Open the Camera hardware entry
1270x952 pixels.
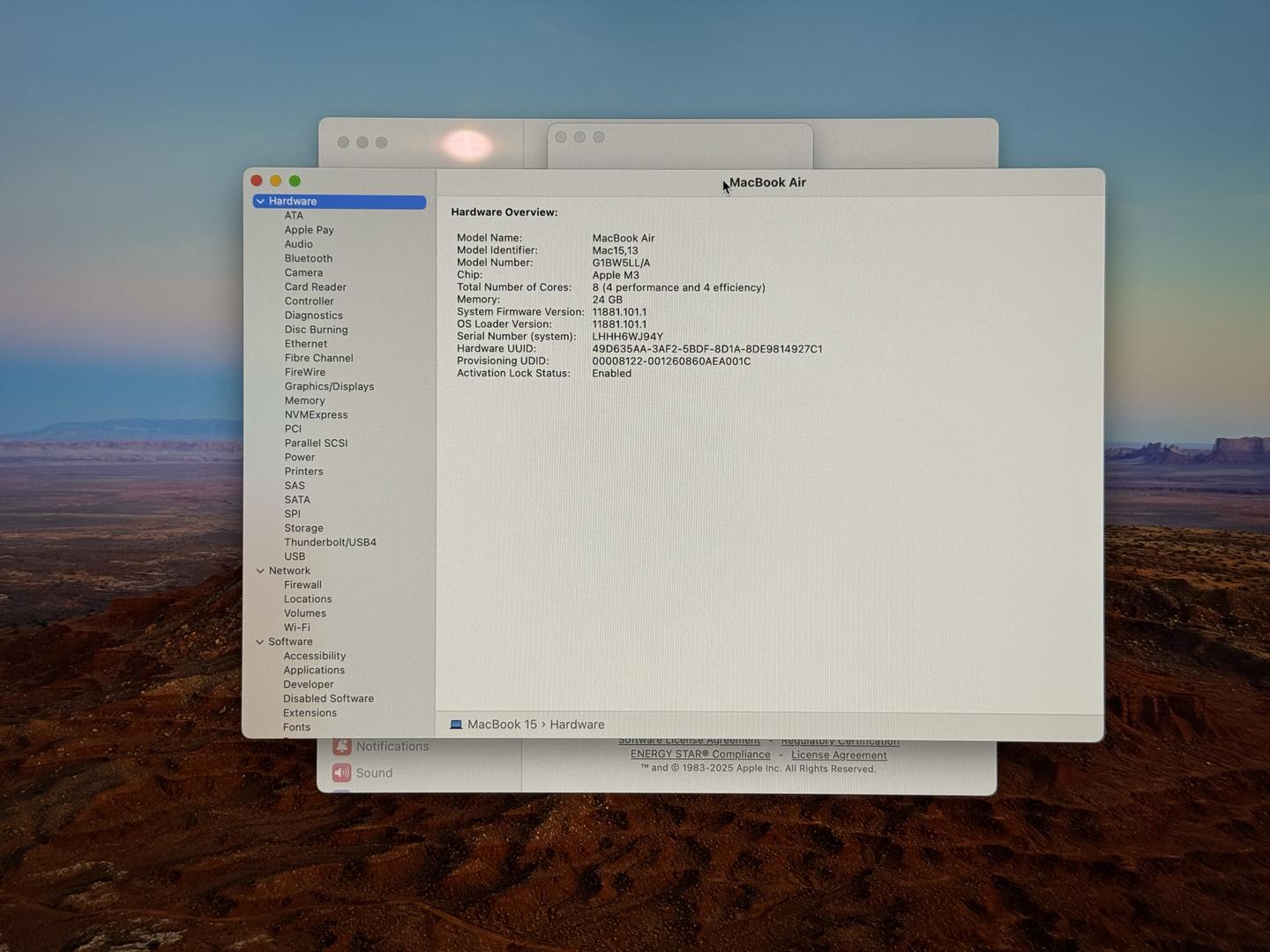pyautogui.click(x=303, y=272)
